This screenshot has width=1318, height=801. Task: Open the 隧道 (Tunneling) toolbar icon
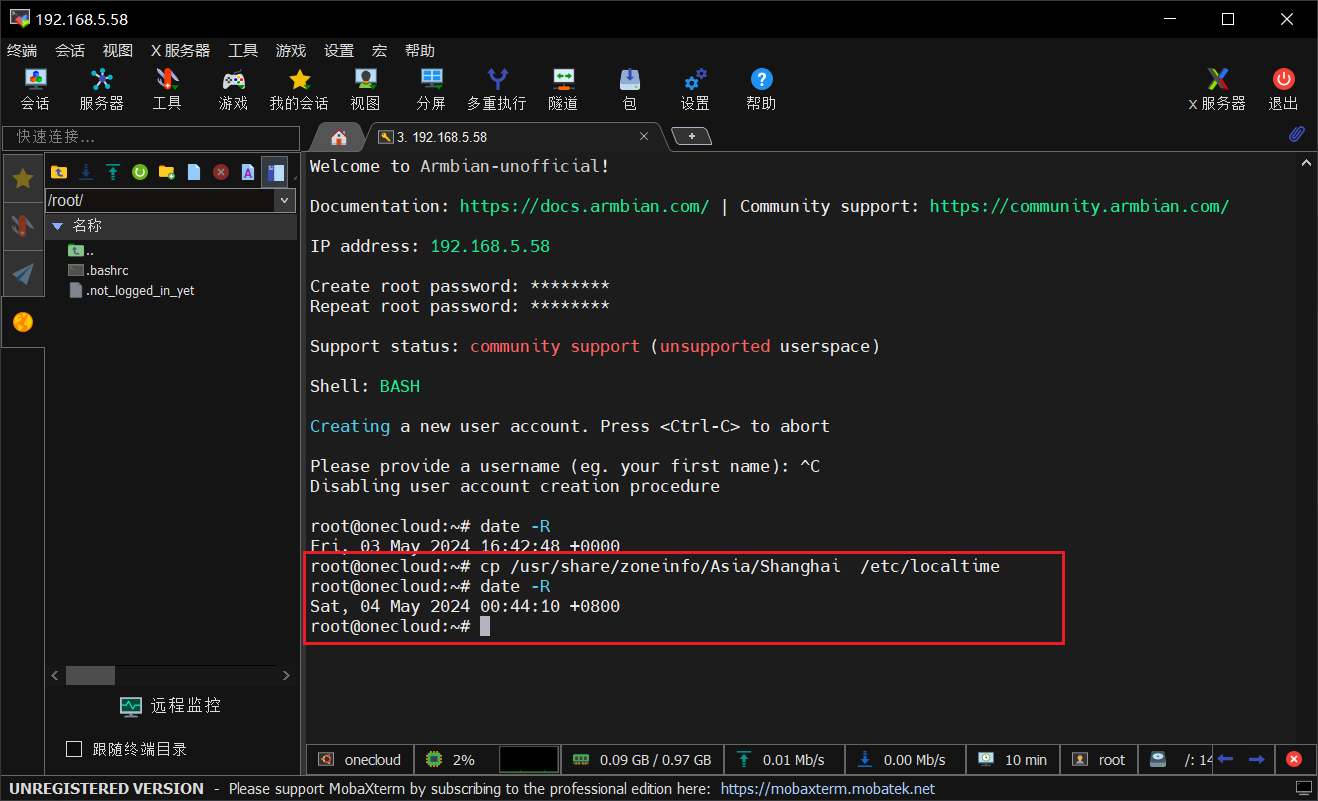pos(563,89)
